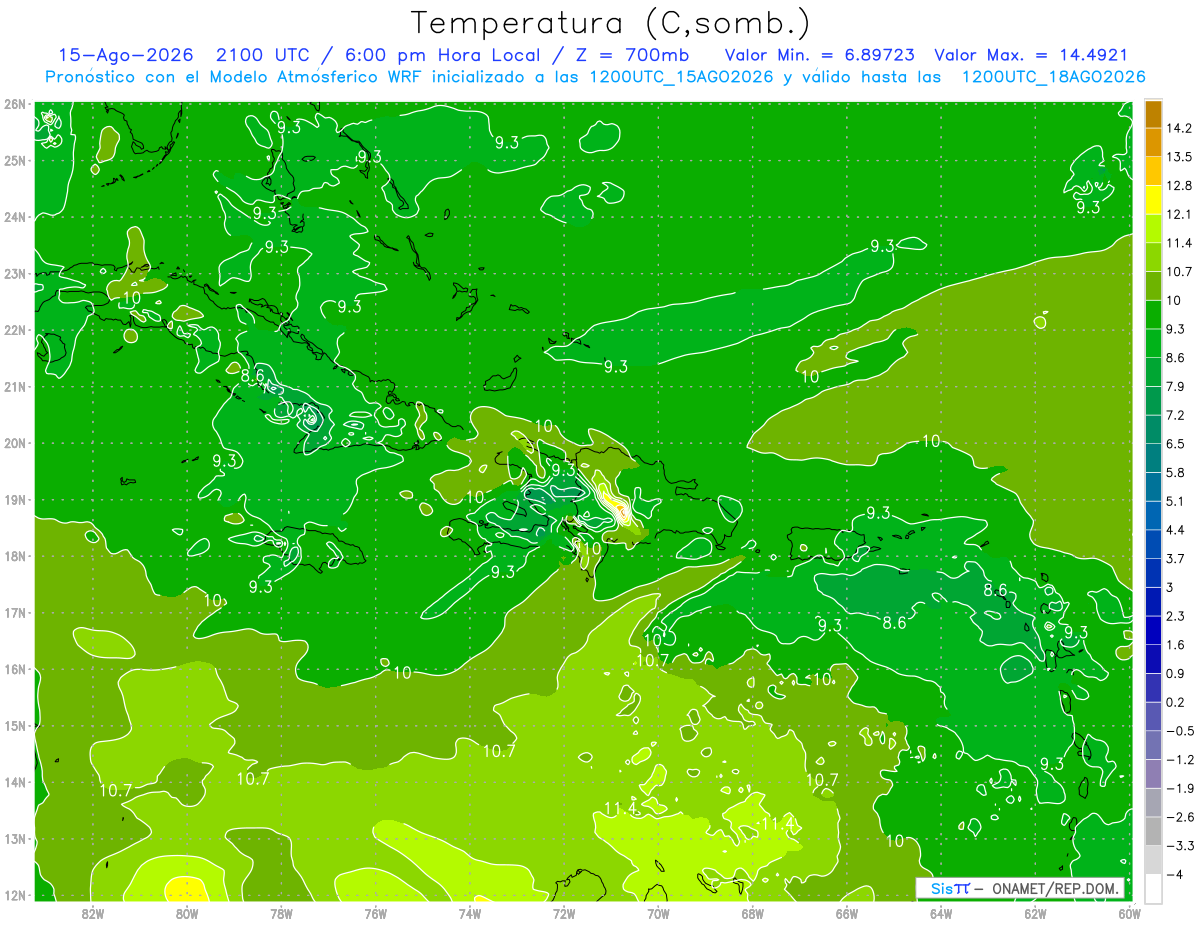Click the SisPI ONAMET/REP.DOM. logo box
This screenshot has height=927, width=1200.
coord(1019,888)
